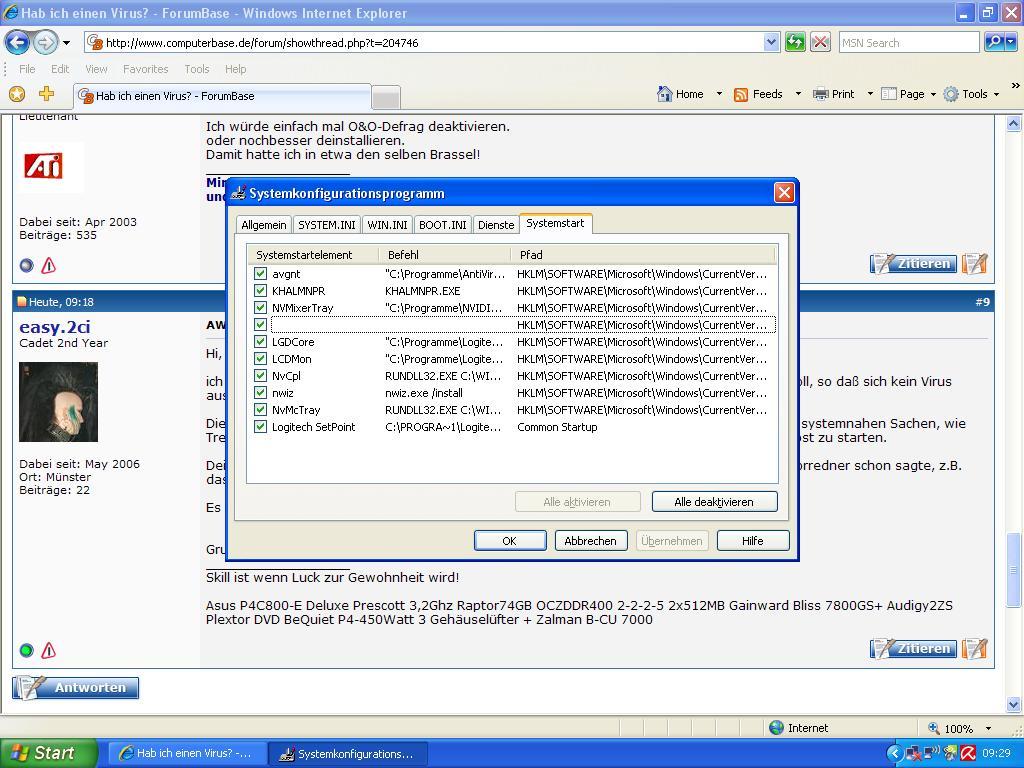1024x768 pixels.
Task: Open the Page toolbar menu
Action: point(908,94)
